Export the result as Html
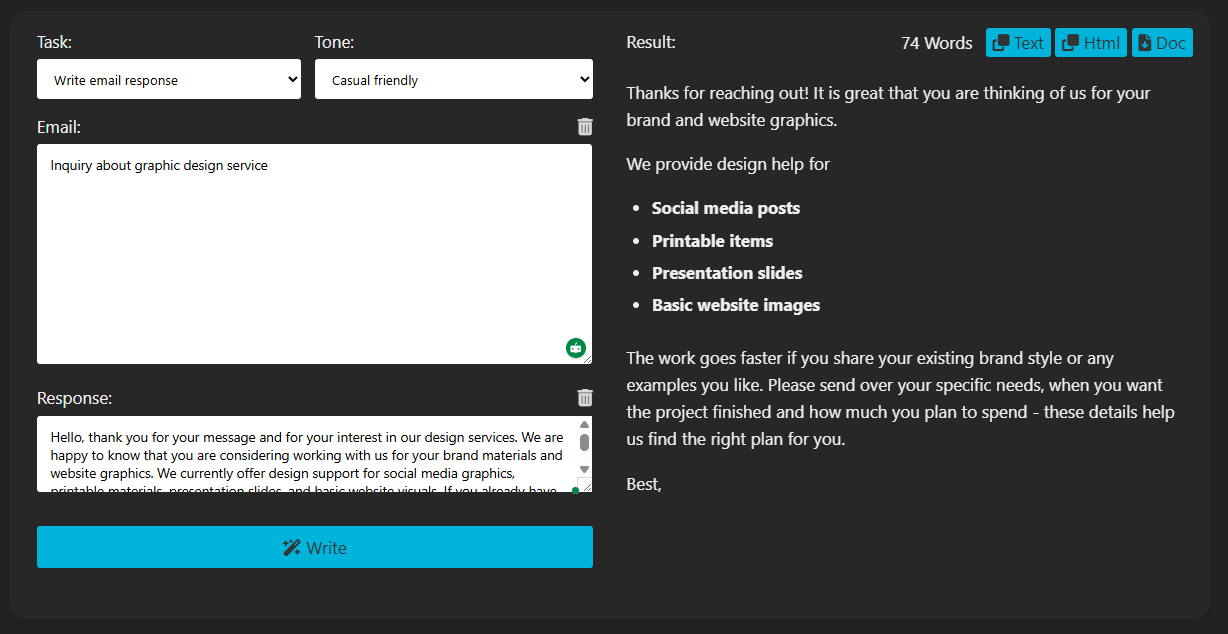Image resolution: width=1228 pixels, height=634 pixels. tap(1090, 42)
